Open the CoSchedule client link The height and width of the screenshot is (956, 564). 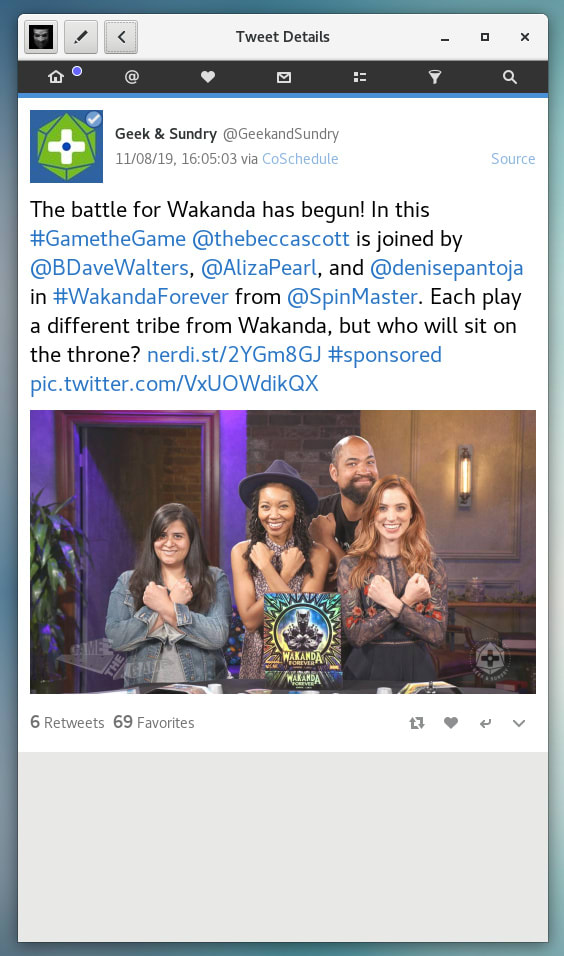click(x=300, y=159)
